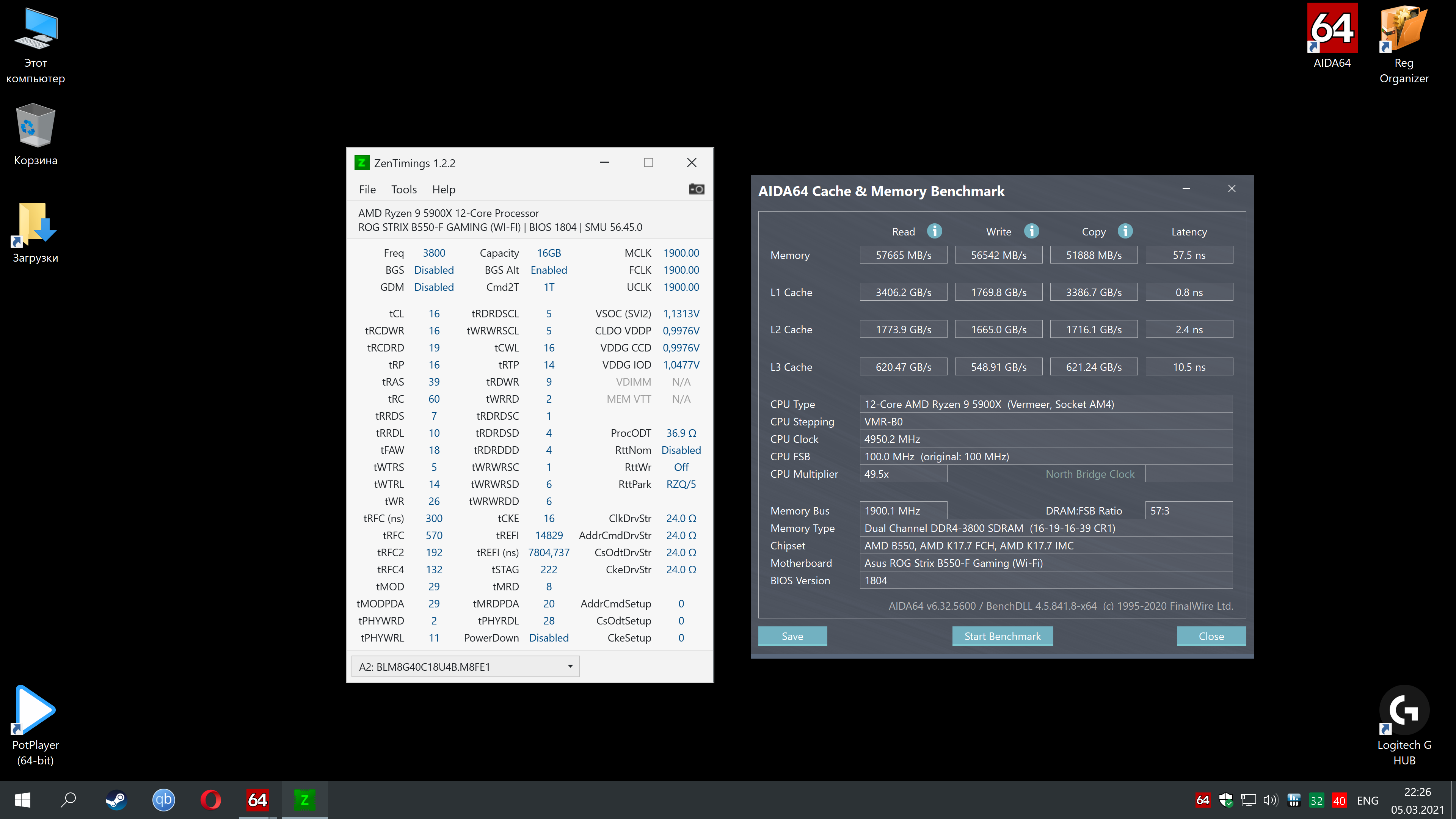Open the ENG language switcher

(1367, 800)
